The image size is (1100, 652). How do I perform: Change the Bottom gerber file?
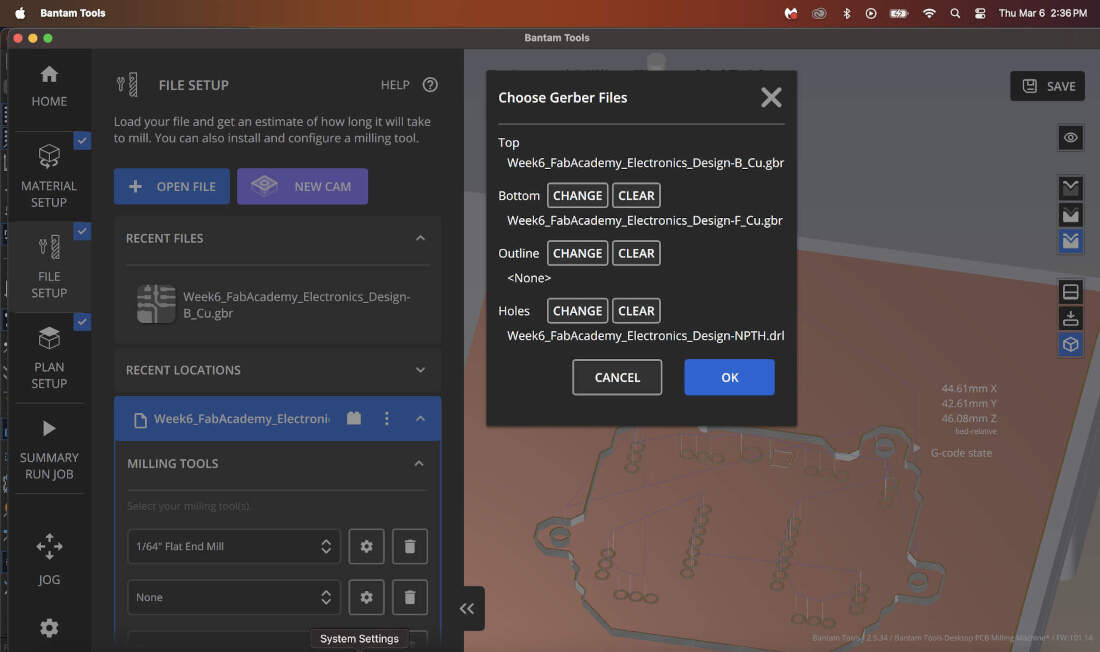[577, 196]
